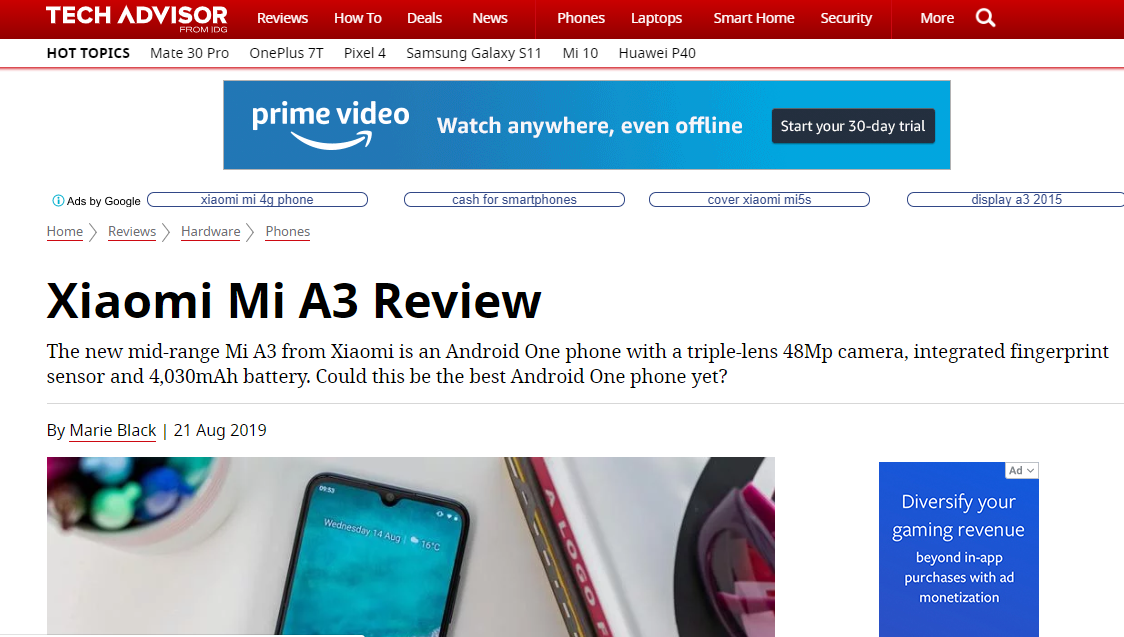Expand the More navigation menu
The width and height of the screenshot is (1124, 637).
[936, 18]
